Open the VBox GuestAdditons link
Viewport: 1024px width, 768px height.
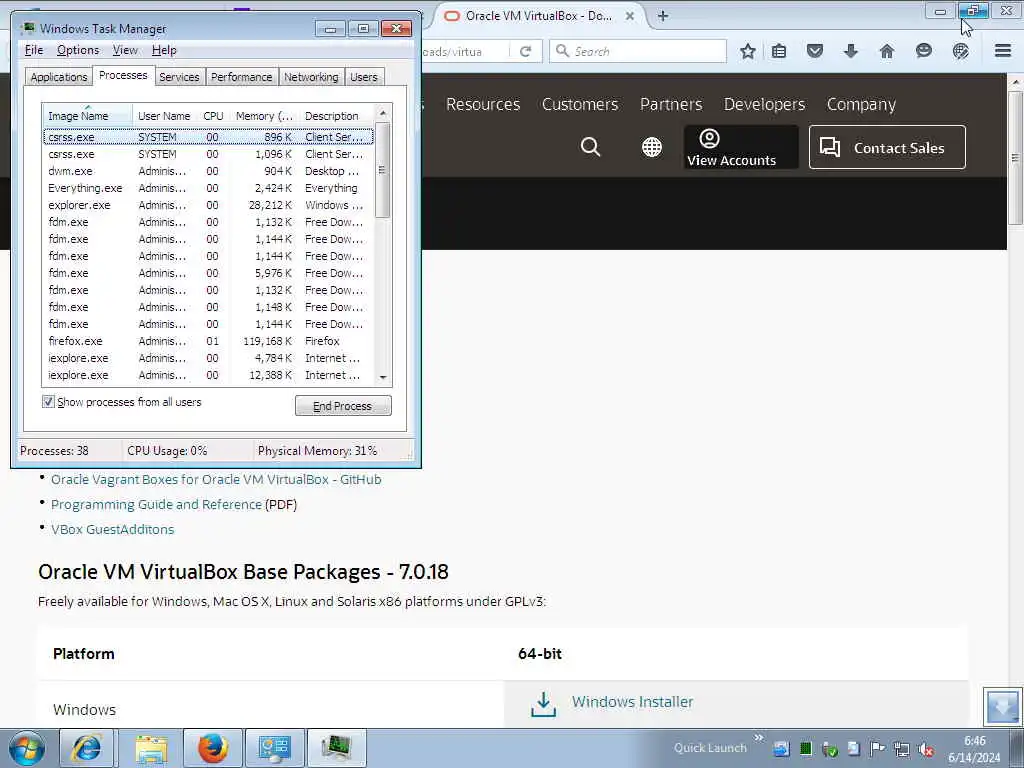(112, 529)
